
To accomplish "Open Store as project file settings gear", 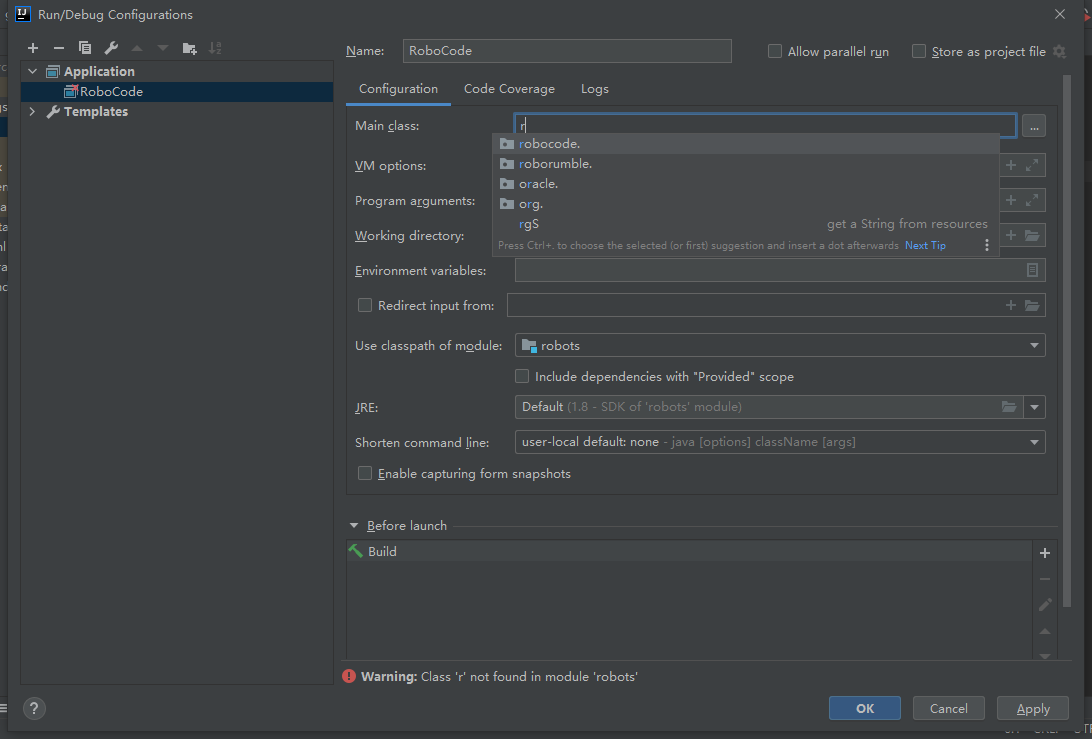I will pyautogui.click(x=1059, y=52).
